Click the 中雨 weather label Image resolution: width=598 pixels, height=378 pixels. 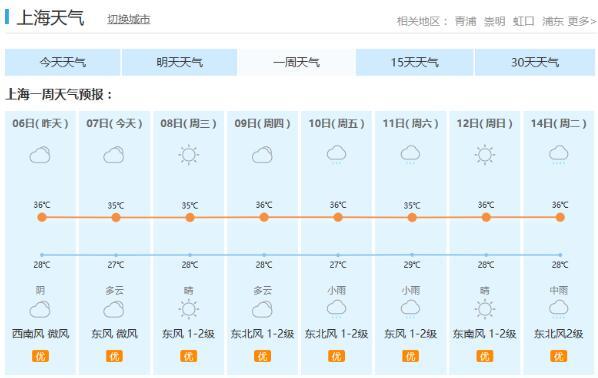click(x=558, y=291)
